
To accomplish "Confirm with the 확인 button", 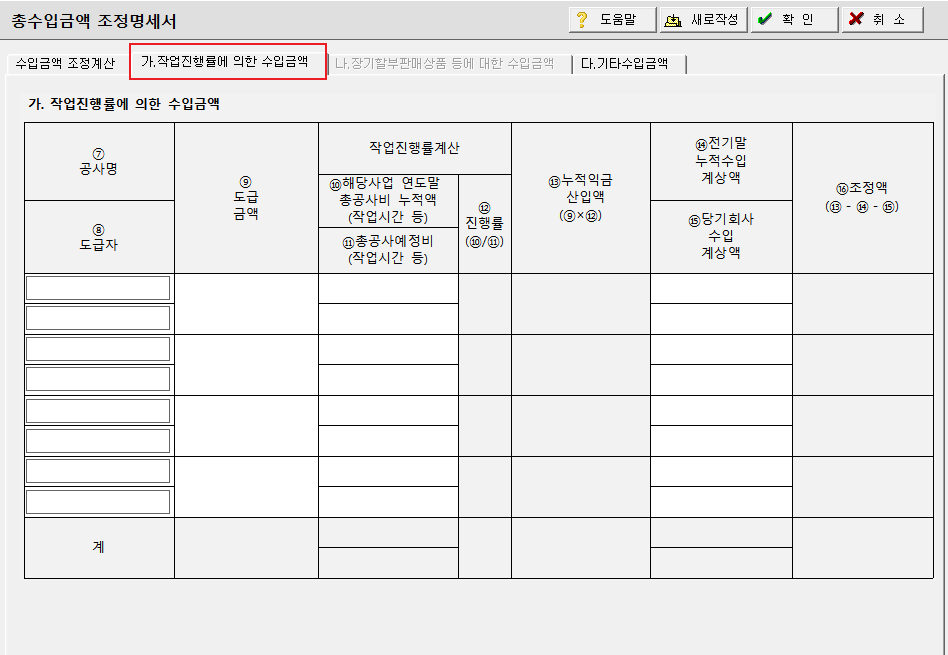I will pyautogui.click(x=794, y=19).
